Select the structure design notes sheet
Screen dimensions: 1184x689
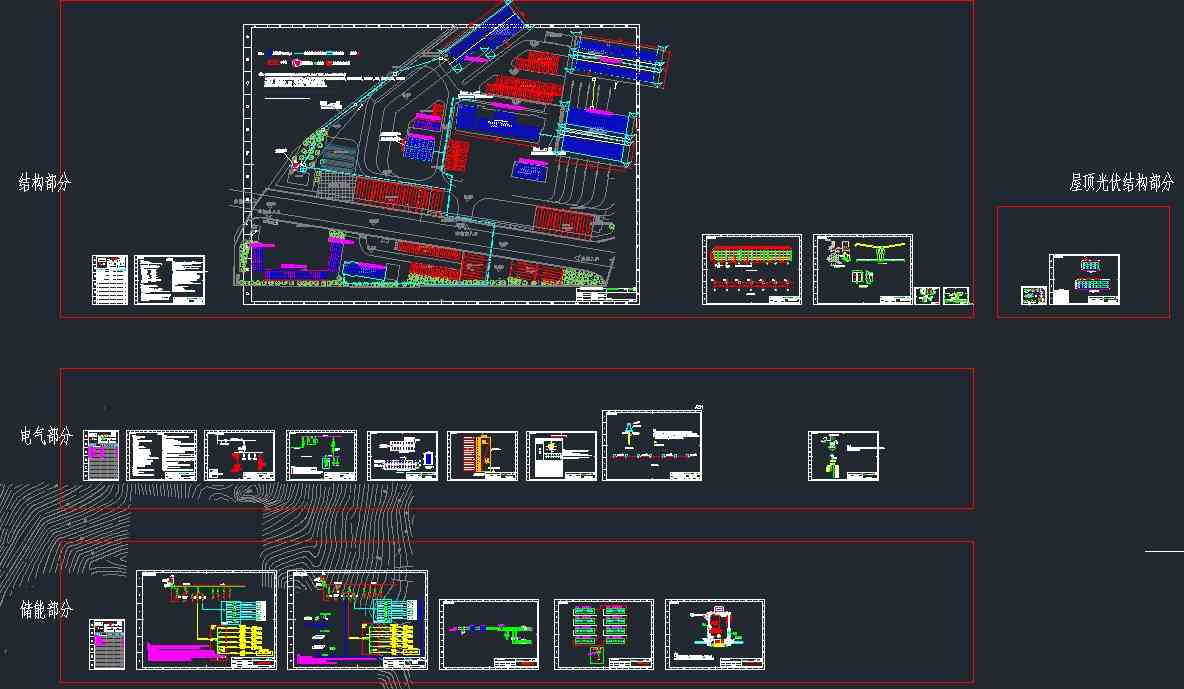coord(170,280)
